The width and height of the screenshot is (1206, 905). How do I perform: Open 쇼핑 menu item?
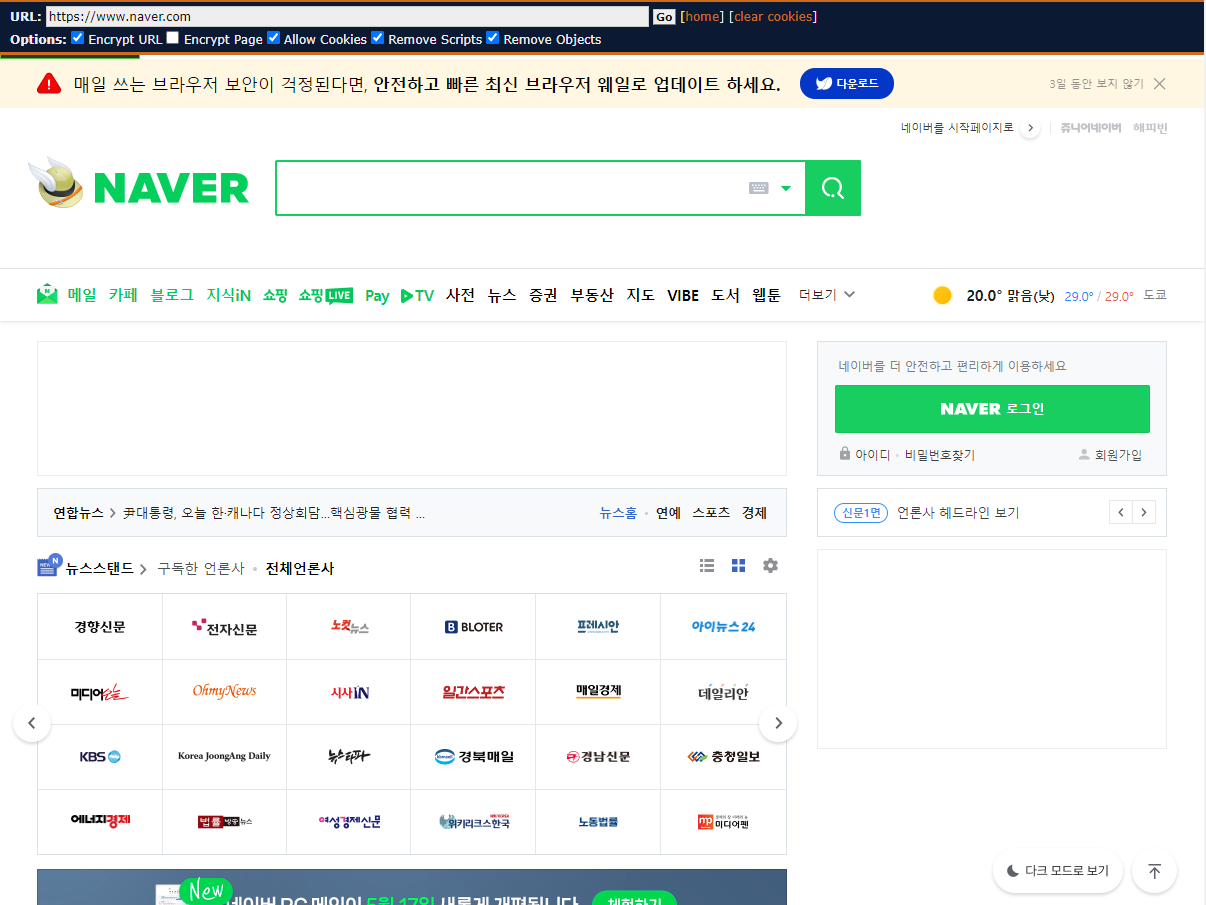coord(275,295)
